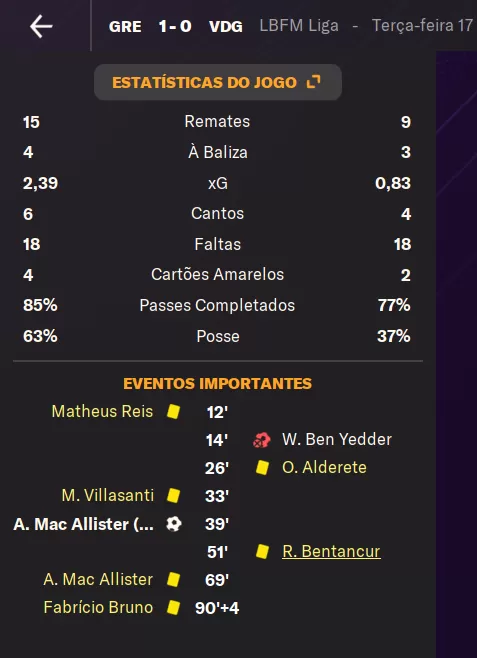Viewport: 477px width, 658px height.
Task: Click the 1-0 match score
Action: point(175,26)
